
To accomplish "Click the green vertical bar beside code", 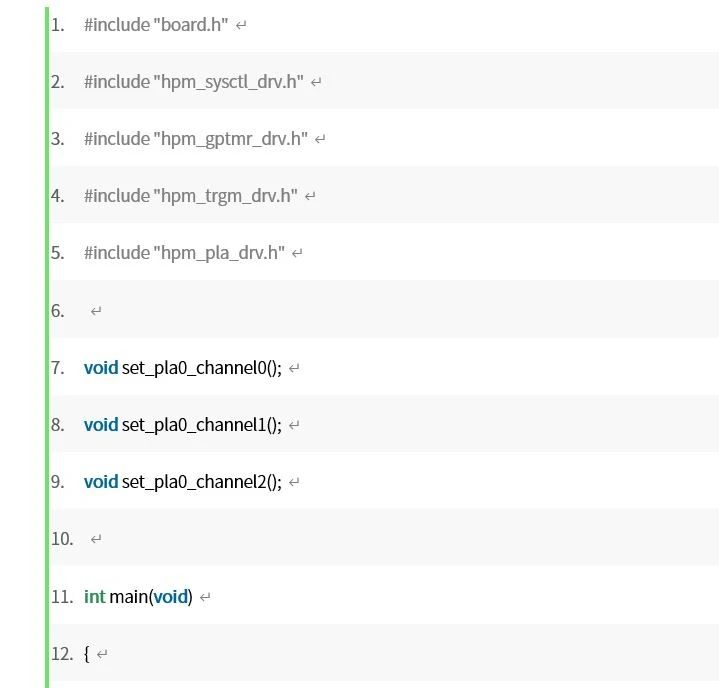I will point(47,347).
